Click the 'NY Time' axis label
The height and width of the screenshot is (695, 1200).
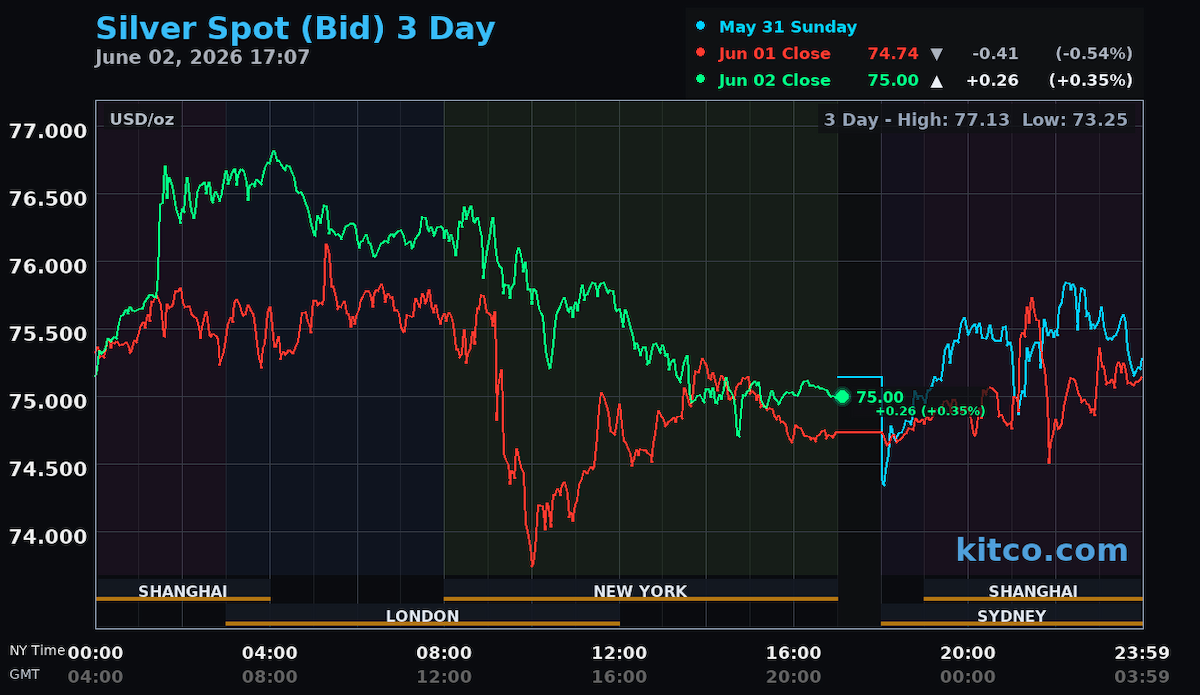click(x=38, y=650)
